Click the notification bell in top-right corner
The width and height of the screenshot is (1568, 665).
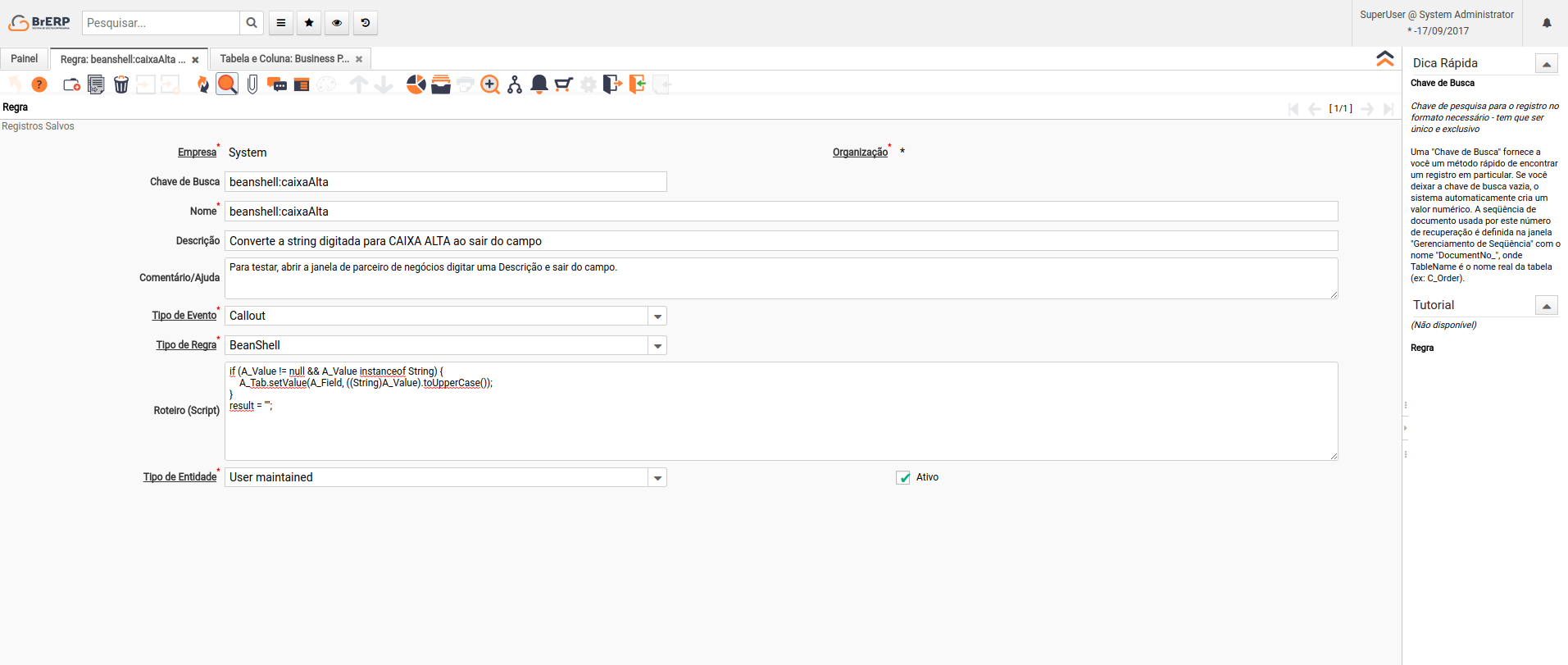tap(1547, 23)
